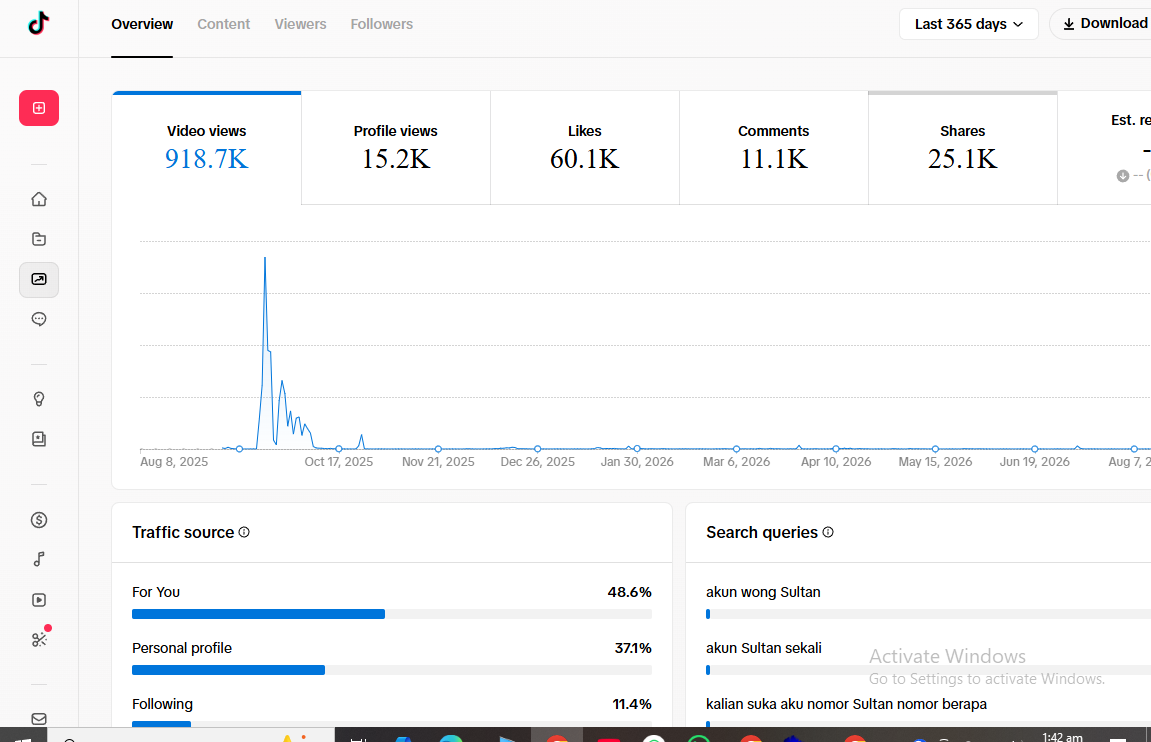Click the For You traffic progress bar
Viewport: 1151px width, 742px height.
click(x=392, y=614)
